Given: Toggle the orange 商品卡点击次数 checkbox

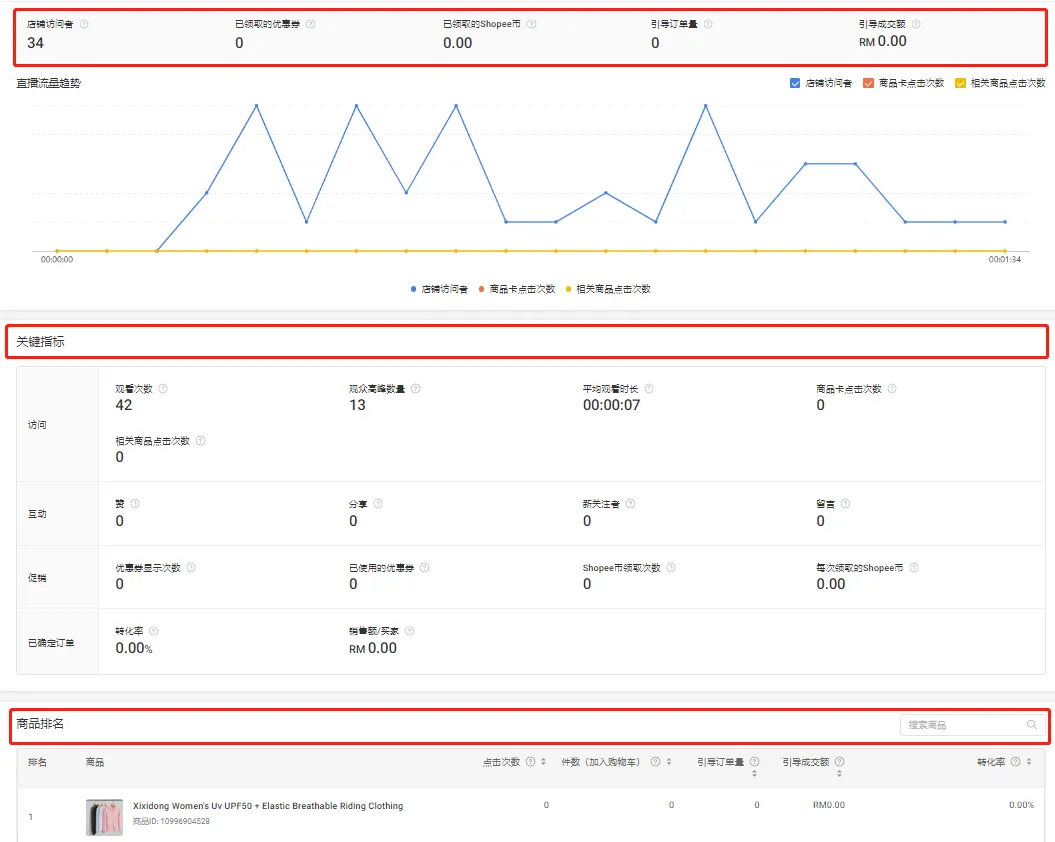Looking at the screenshot, I should coord(868,83).
